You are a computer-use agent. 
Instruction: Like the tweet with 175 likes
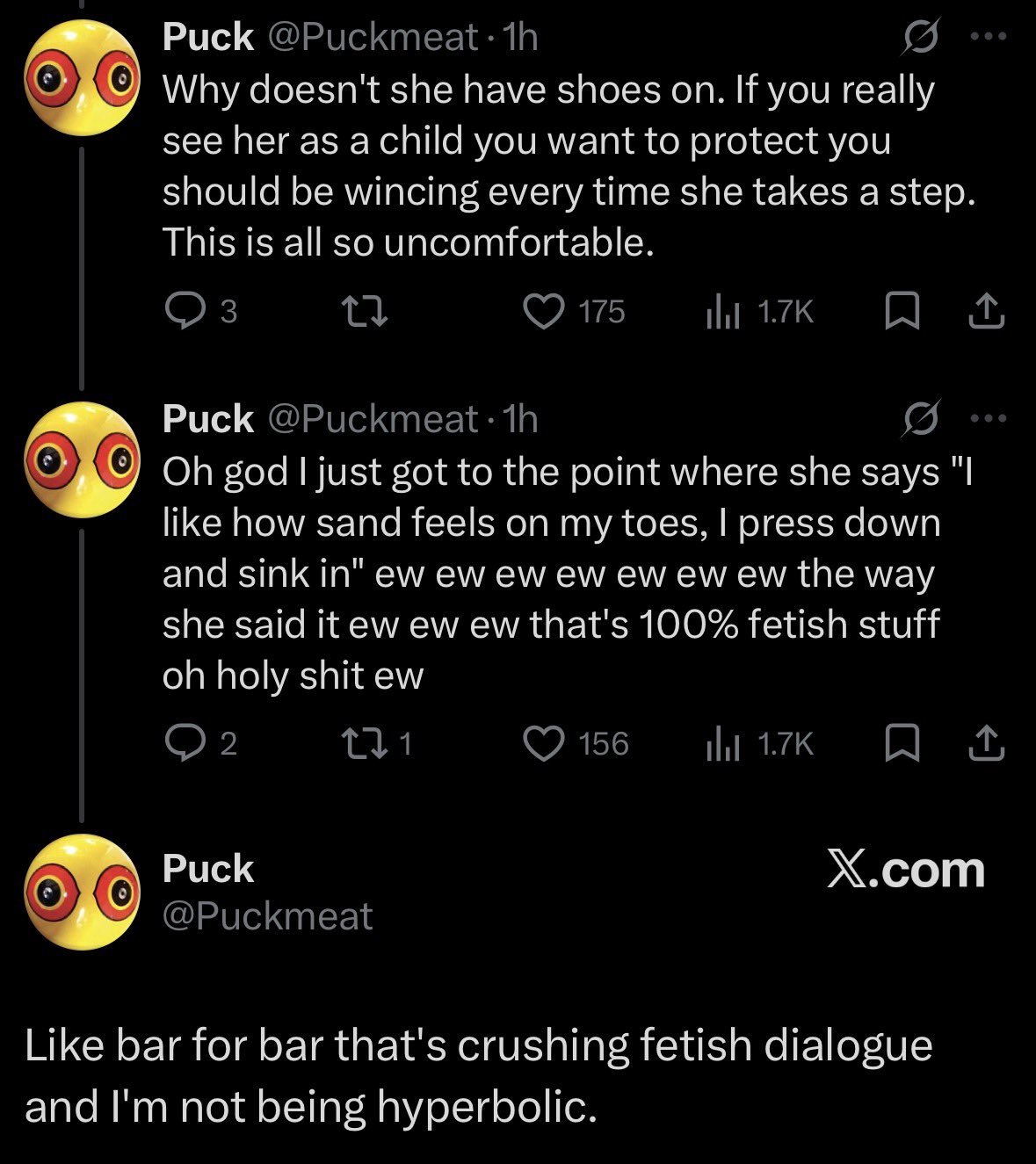coord(544,311)
